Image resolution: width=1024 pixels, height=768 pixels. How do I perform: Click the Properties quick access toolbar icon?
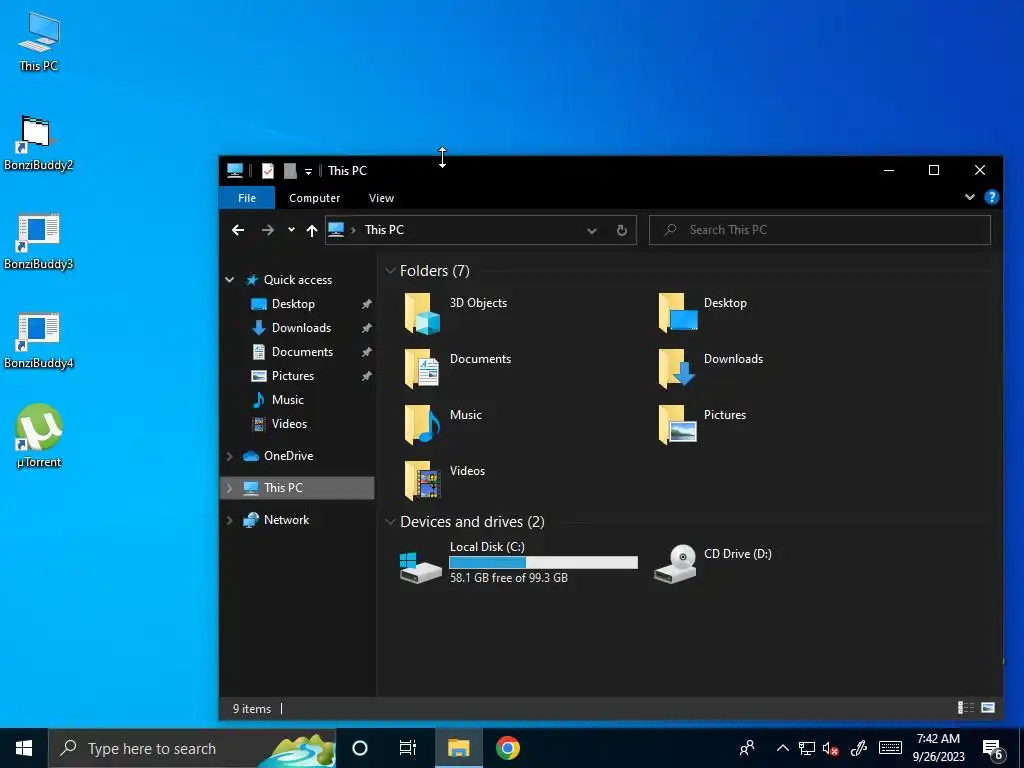[268, 171]
